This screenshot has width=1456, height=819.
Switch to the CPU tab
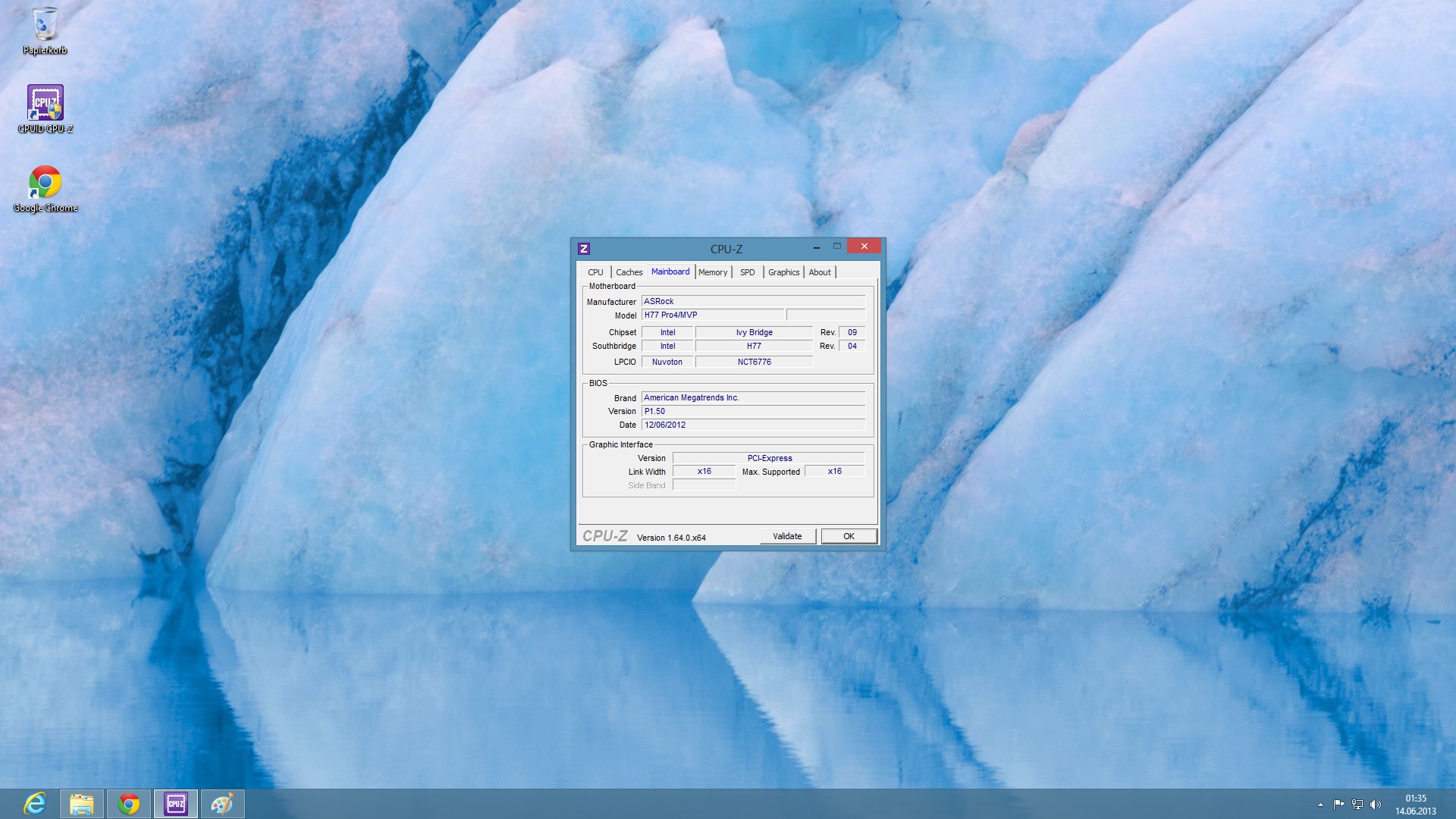point(595,272)
